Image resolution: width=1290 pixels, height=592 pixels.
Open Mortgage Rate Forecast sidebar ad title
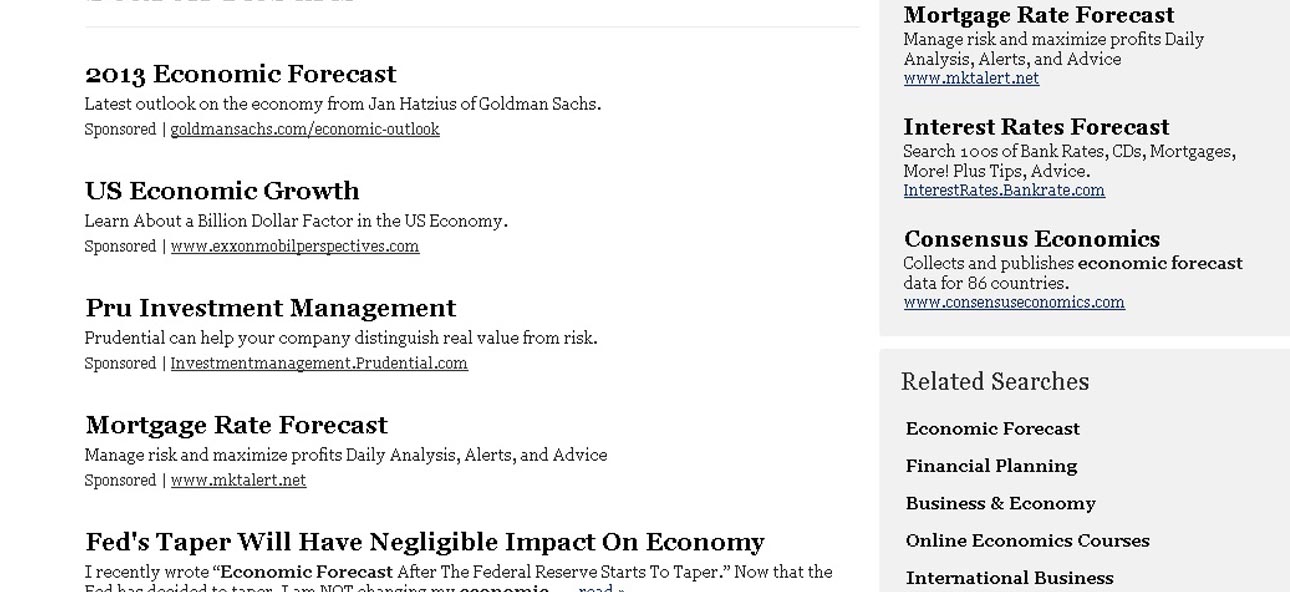pos(1038,15)
